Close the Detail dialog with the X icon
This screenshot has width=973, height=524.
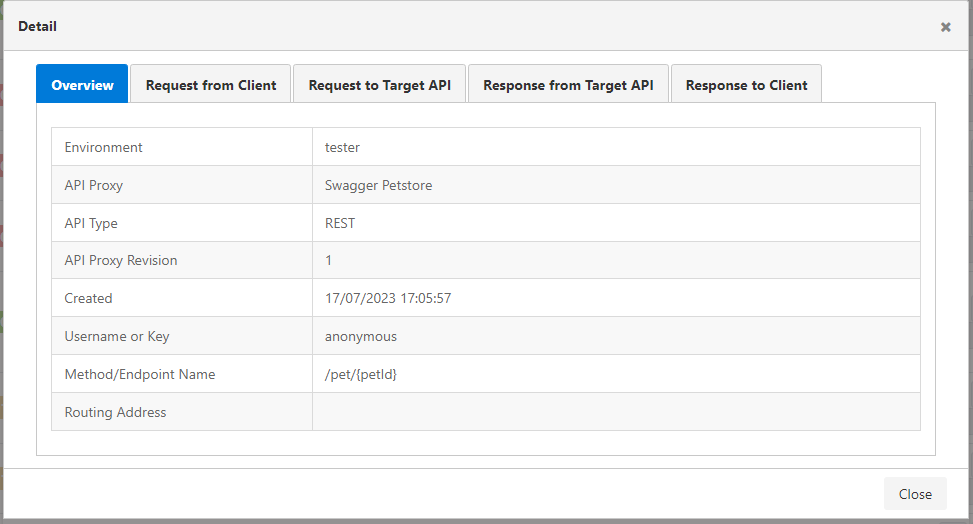(945, 27)
